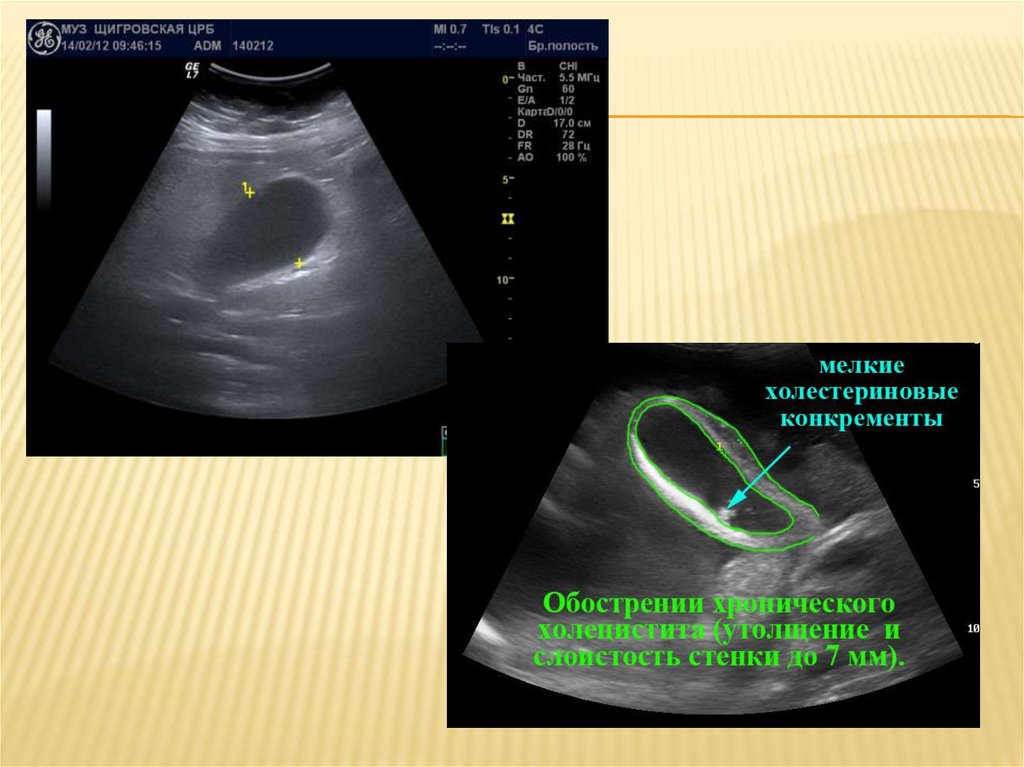The image size is (1024, 767).
Task: Click the green caption Обострении хронического холецистита
Action: [x=718, y=630]
